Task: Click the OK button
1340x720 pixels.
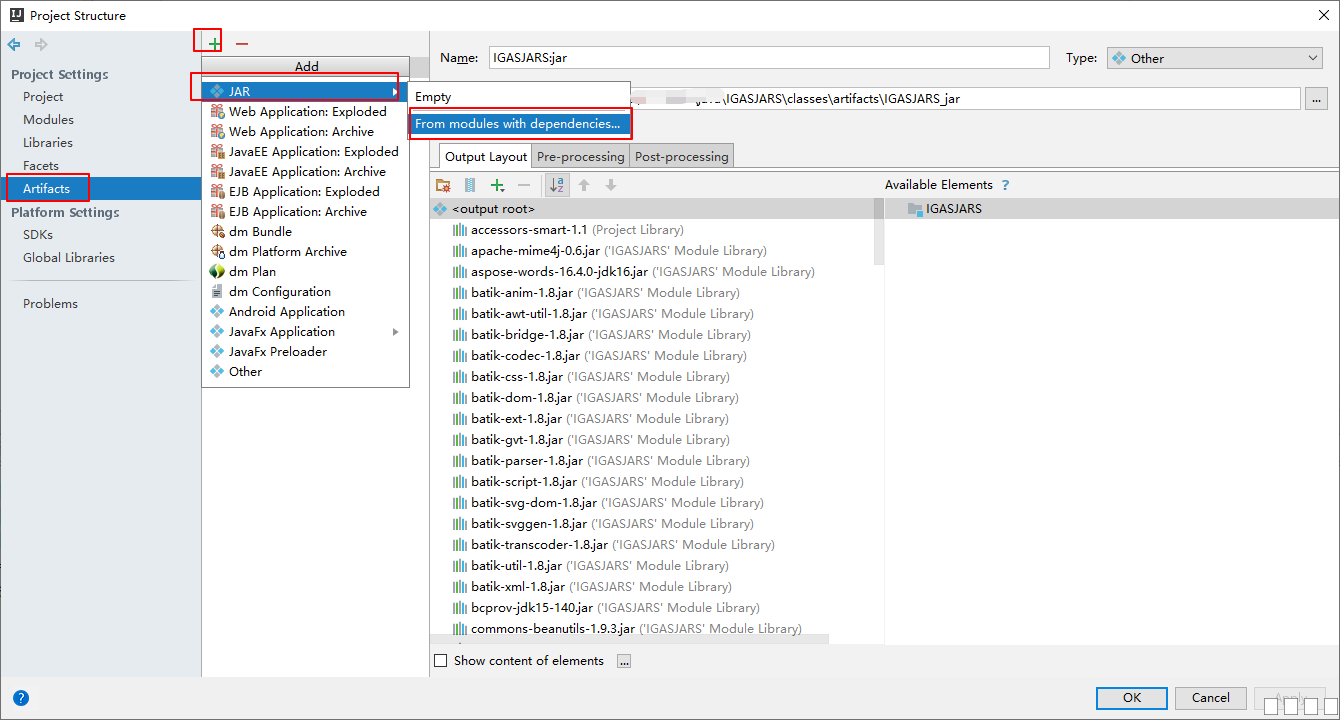Action: coord(1131,698)
